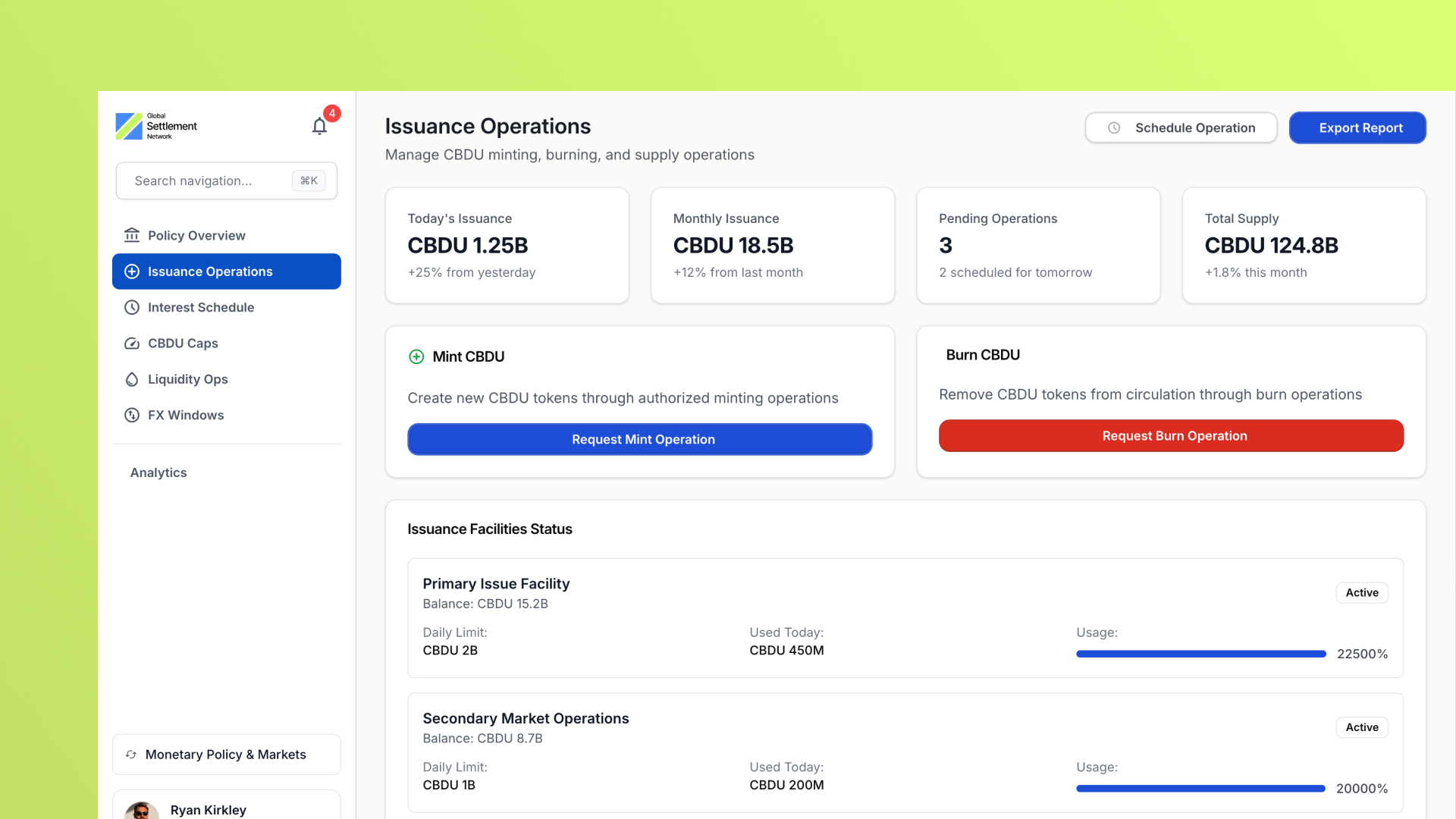
Task: Click the Liquidity Ops droplet icon
Action: pyautogui.click(x=132, y=379)
